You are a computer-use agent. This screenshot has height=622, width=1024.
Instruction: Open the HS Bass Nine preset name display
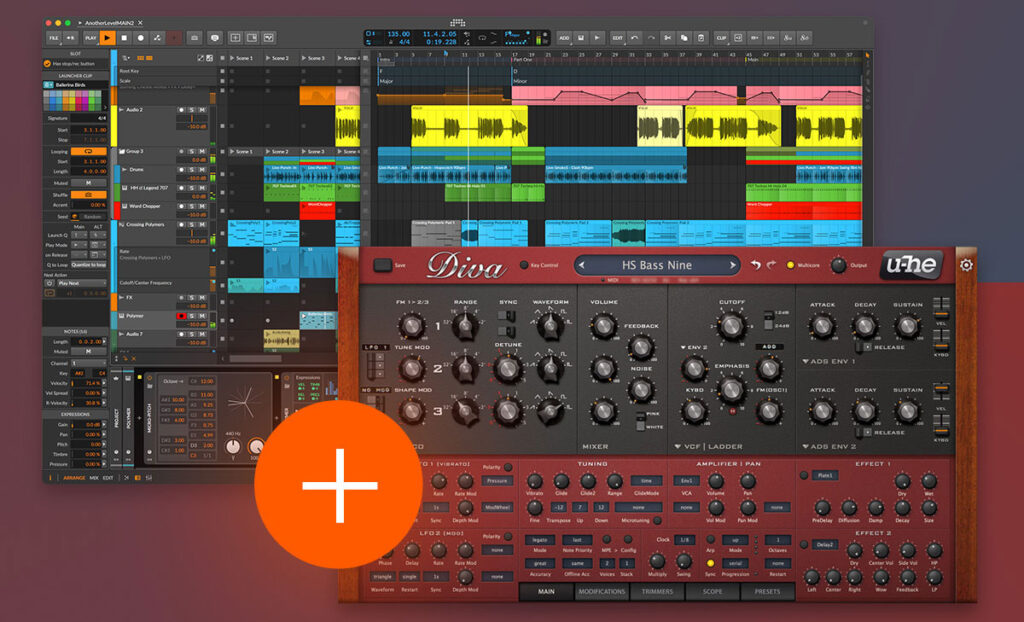click(x=657, y=265)
